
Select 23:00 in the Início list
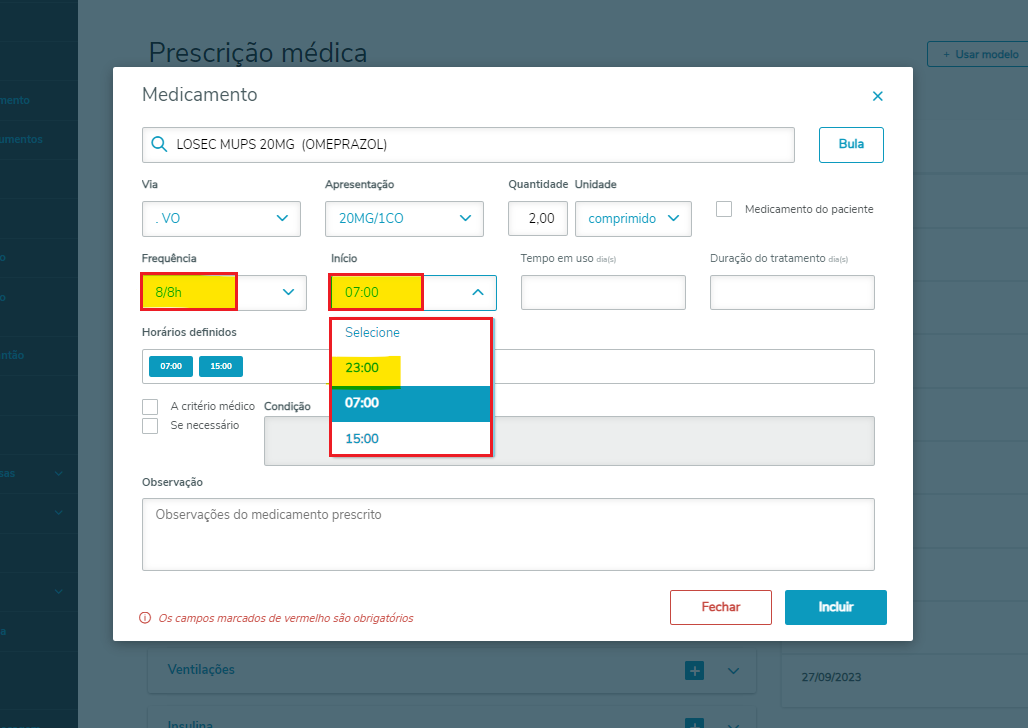click(x=410, y=368)
